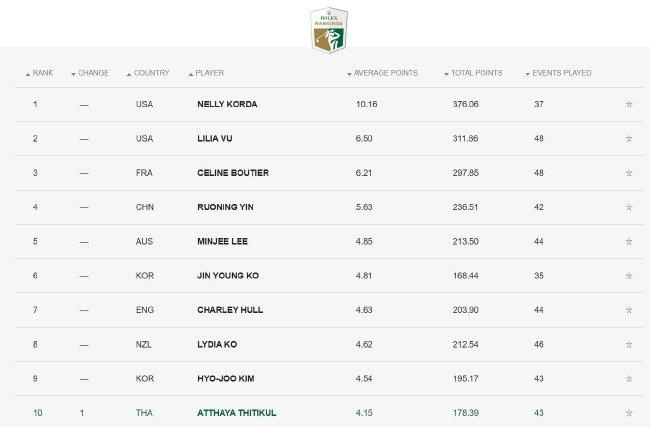Sort table by Rank column
This screenshot has height=427, width=650.
pyautogui.click(x=39, y=73)
